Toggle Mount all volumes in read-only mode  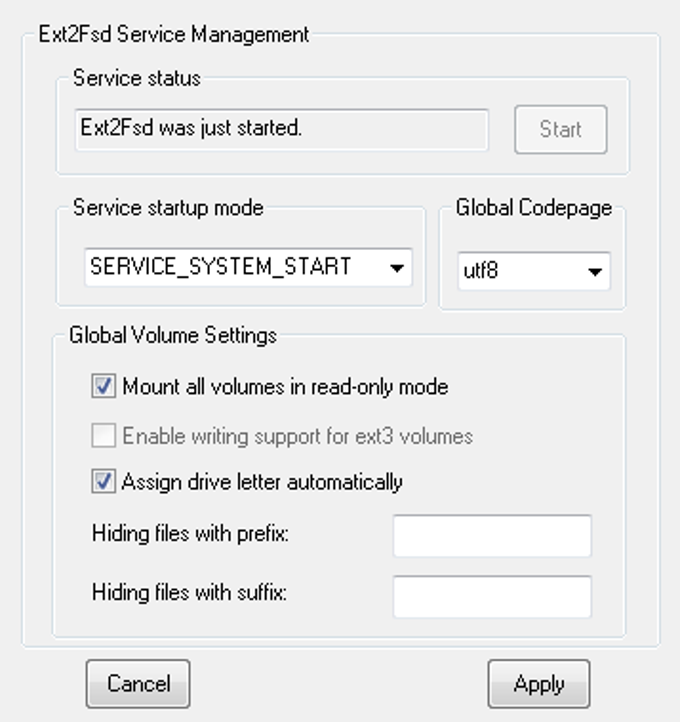[104, 387]
